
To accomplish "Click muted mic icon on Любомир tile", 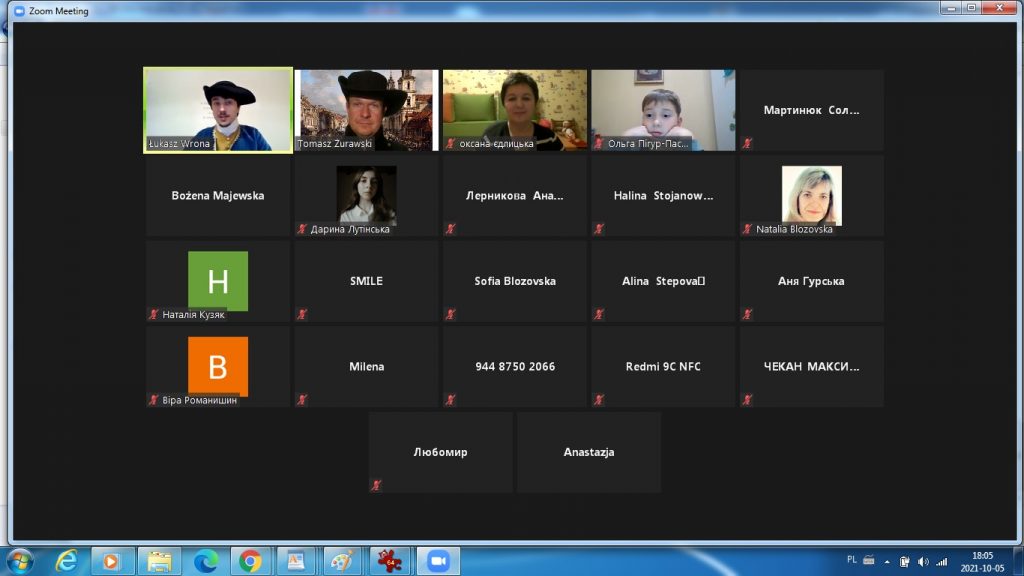I will pos(377,485).
